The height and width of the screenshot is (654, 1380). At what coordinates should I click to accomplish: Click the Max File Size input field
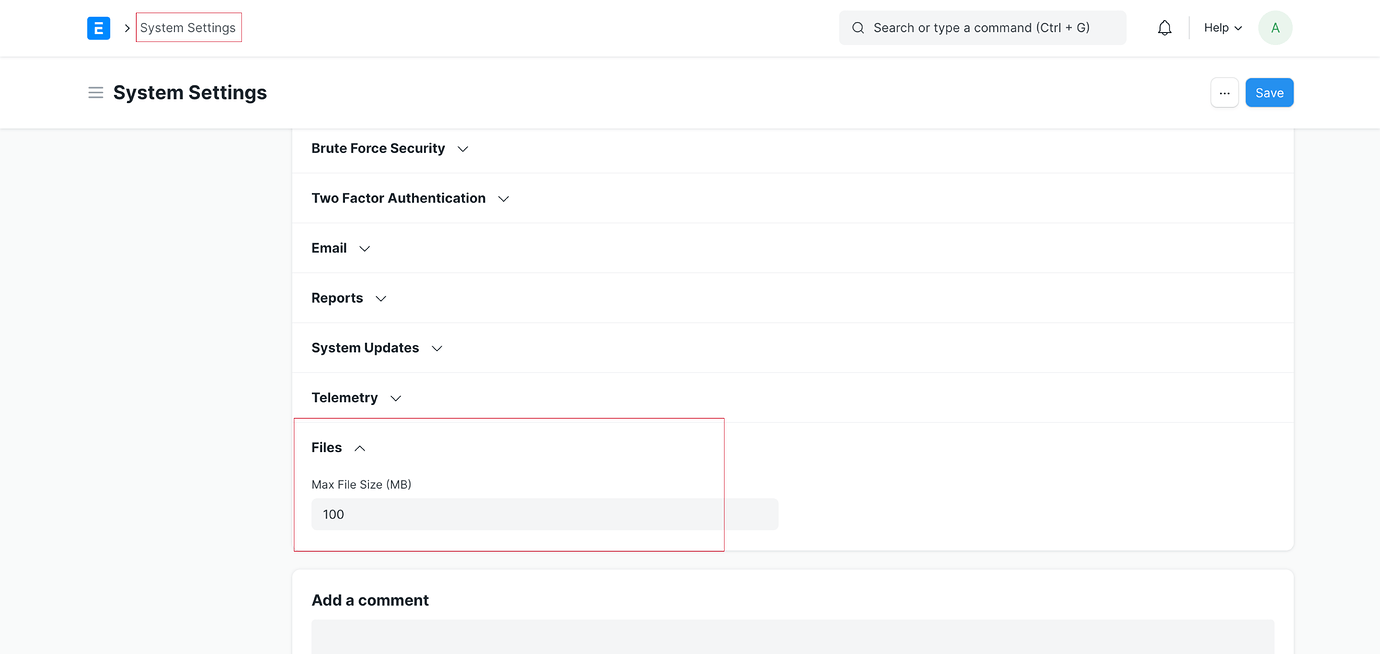(545, 513)
